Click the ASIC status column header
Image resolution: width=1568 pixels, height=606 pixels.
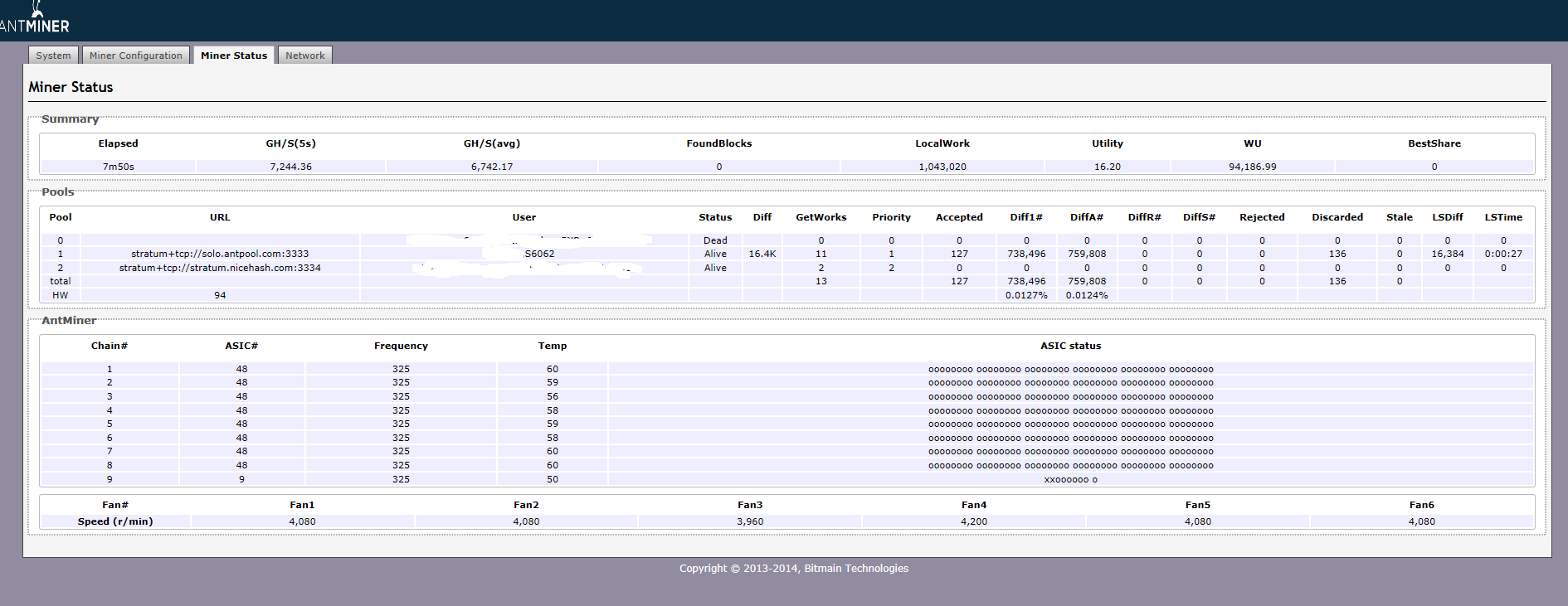[1071, 346]
